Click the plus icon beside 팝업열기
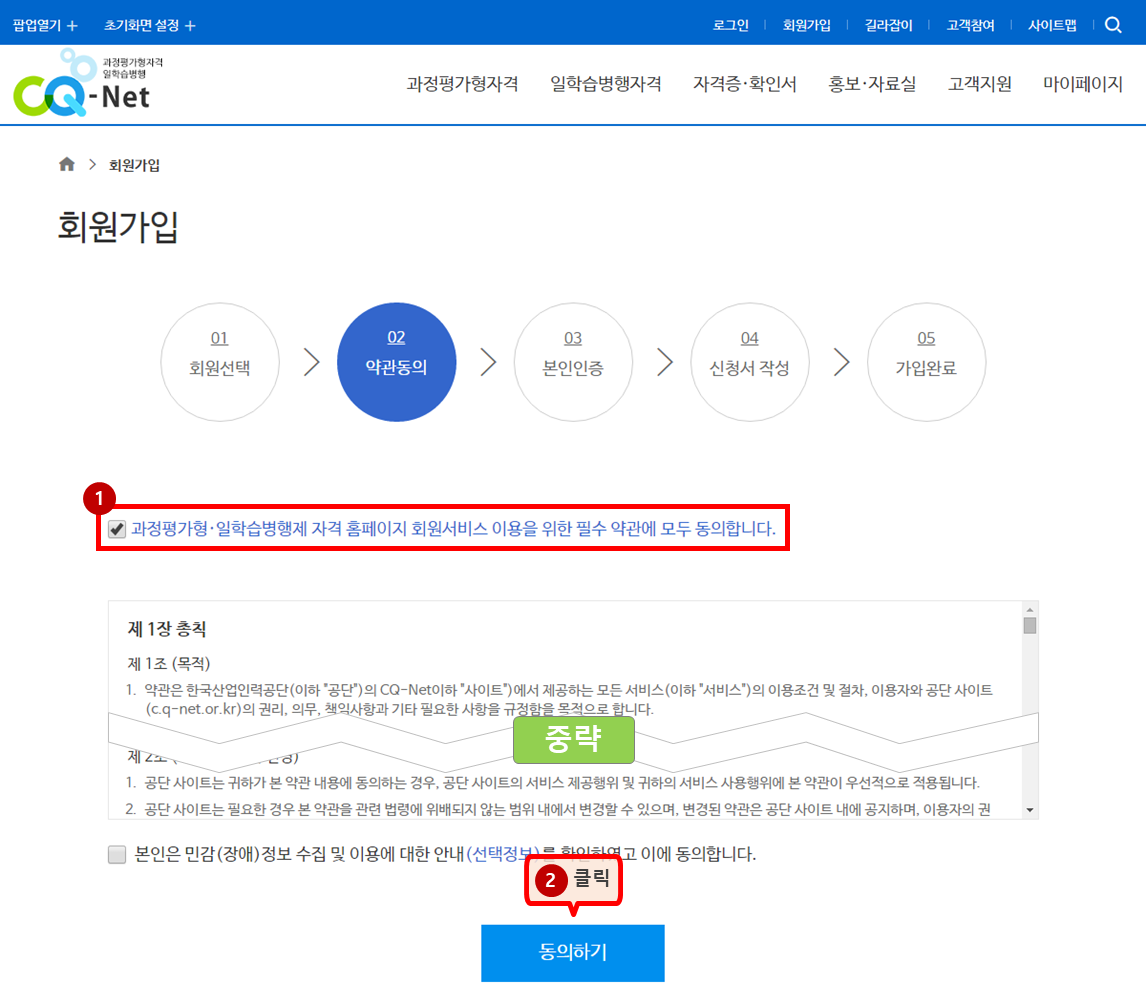This screenshot has height=1002, width=1146. [72, 26]
